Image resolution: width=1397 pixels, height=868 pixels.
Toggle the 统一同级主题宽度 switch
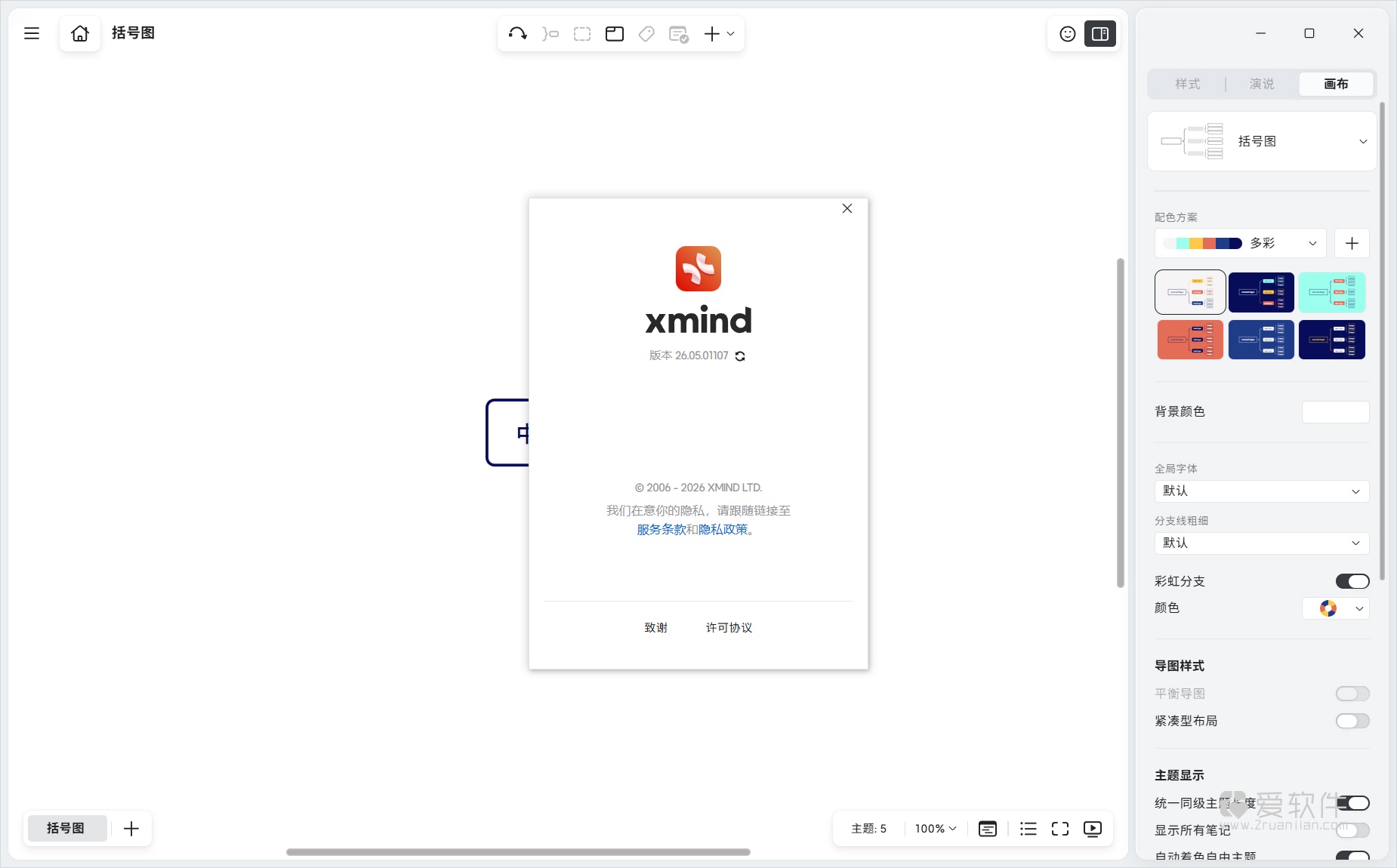[1352, 803]
